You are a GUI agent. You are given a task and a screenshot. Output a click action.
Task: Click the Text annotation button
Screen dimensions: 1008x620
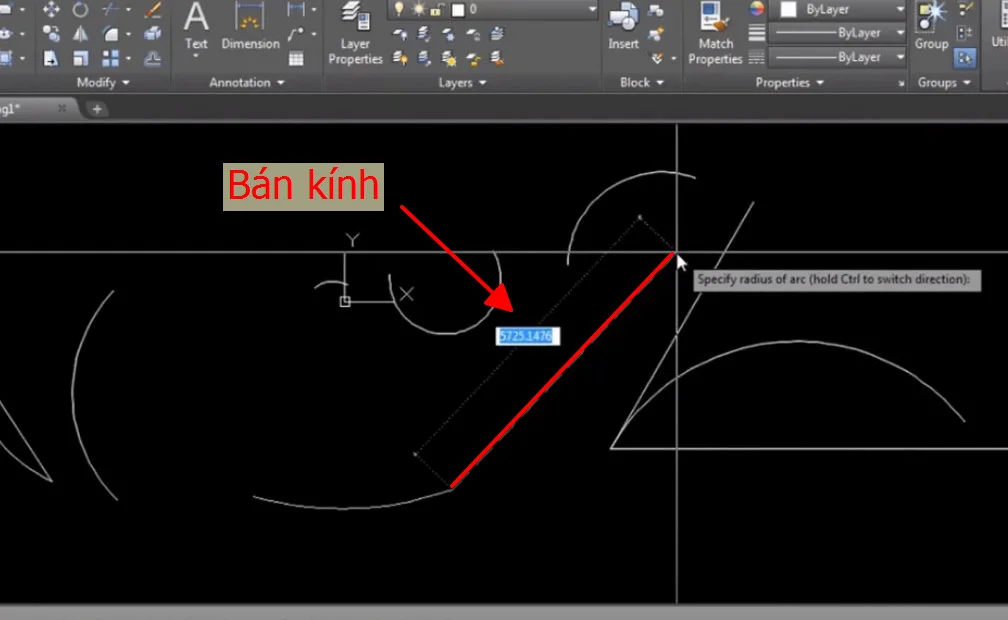[x=196, y=30]
